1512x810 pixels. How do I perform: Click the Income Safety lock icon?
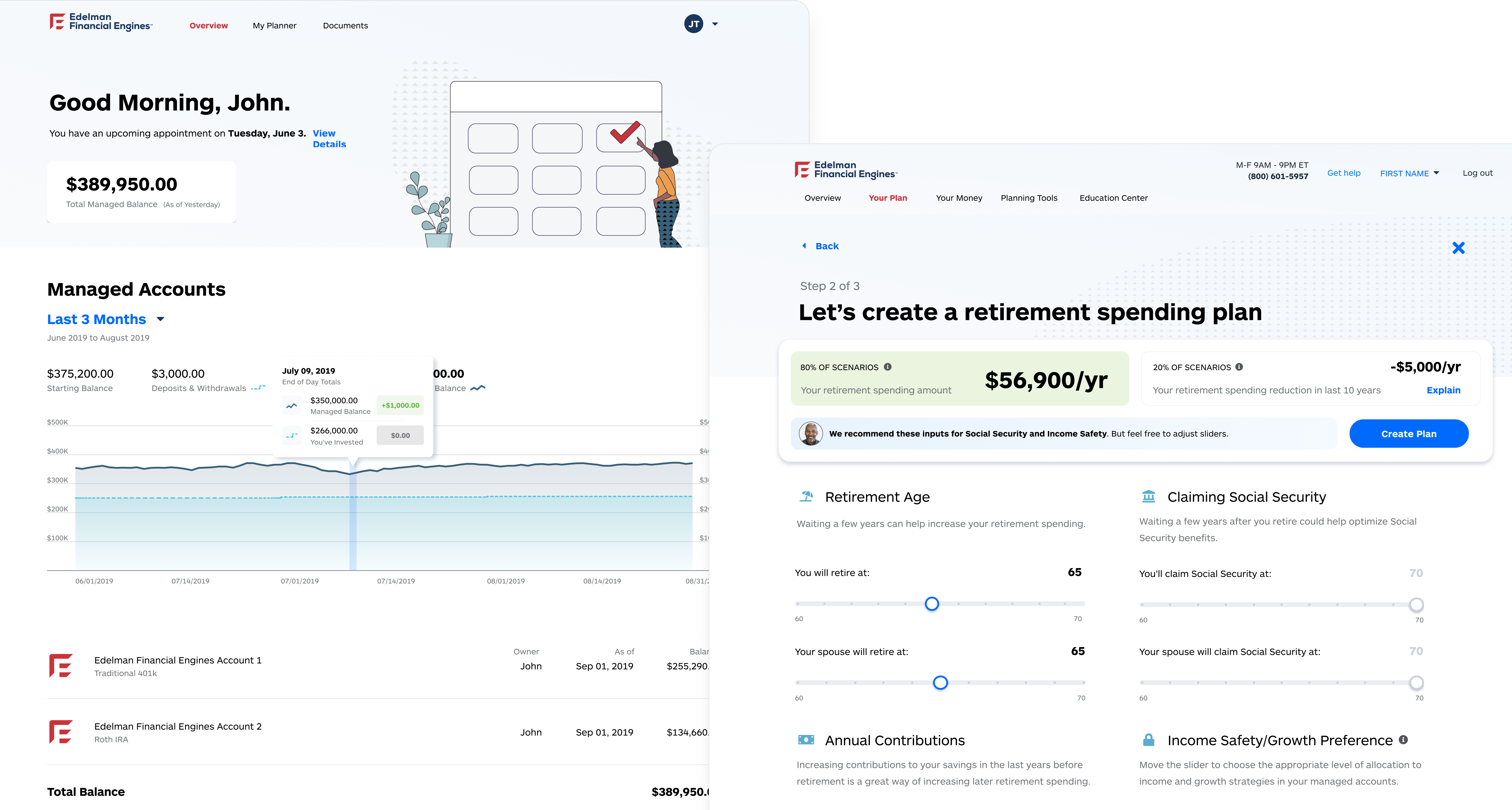[1149, 740]
